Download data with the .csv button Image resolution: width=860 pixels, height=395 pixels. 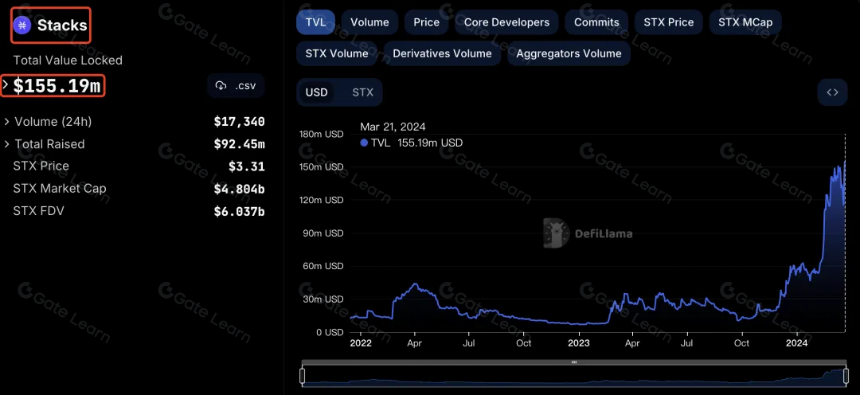click(x=236, y=86)
